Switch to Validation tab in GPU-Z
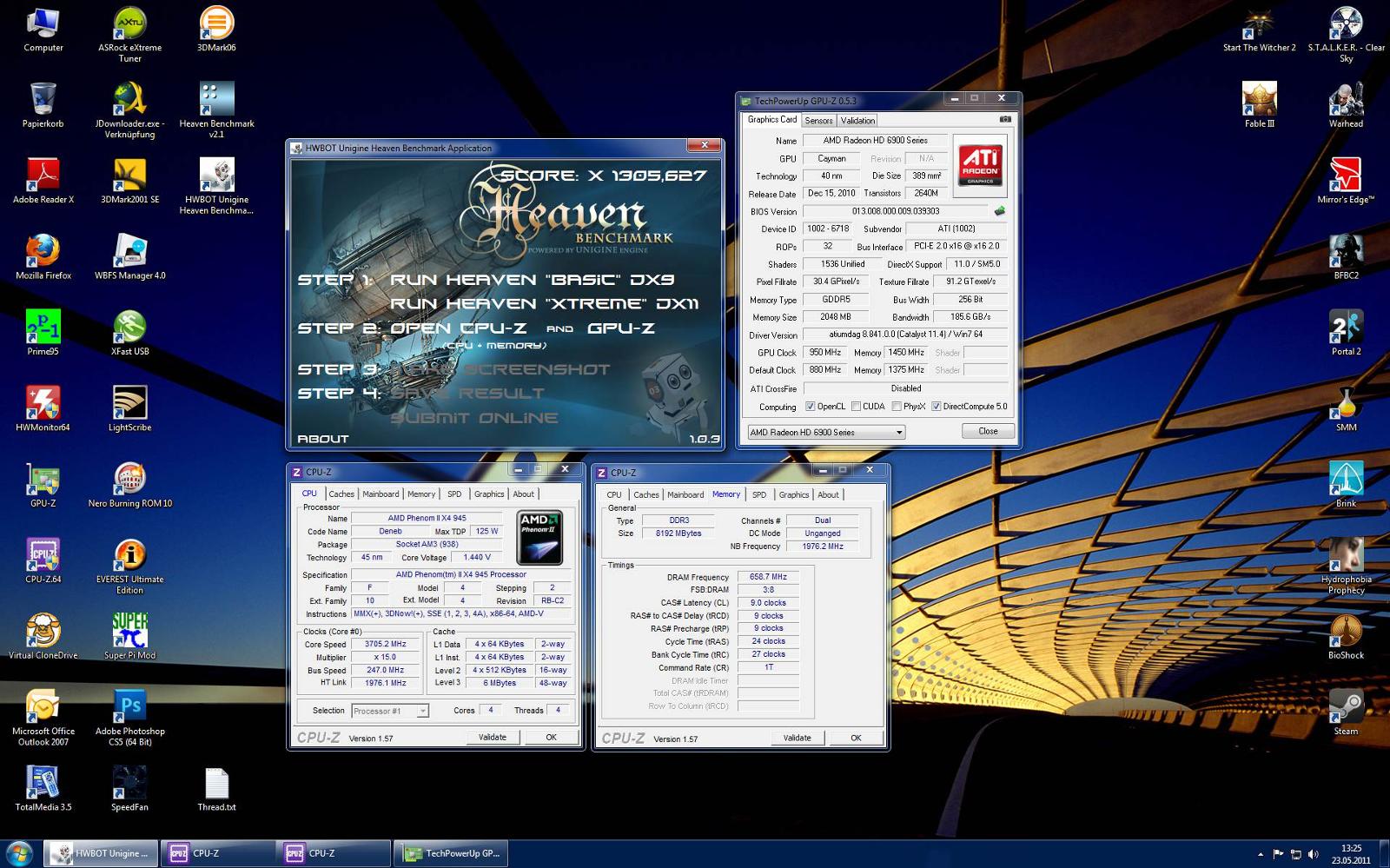 coord(857,121)
